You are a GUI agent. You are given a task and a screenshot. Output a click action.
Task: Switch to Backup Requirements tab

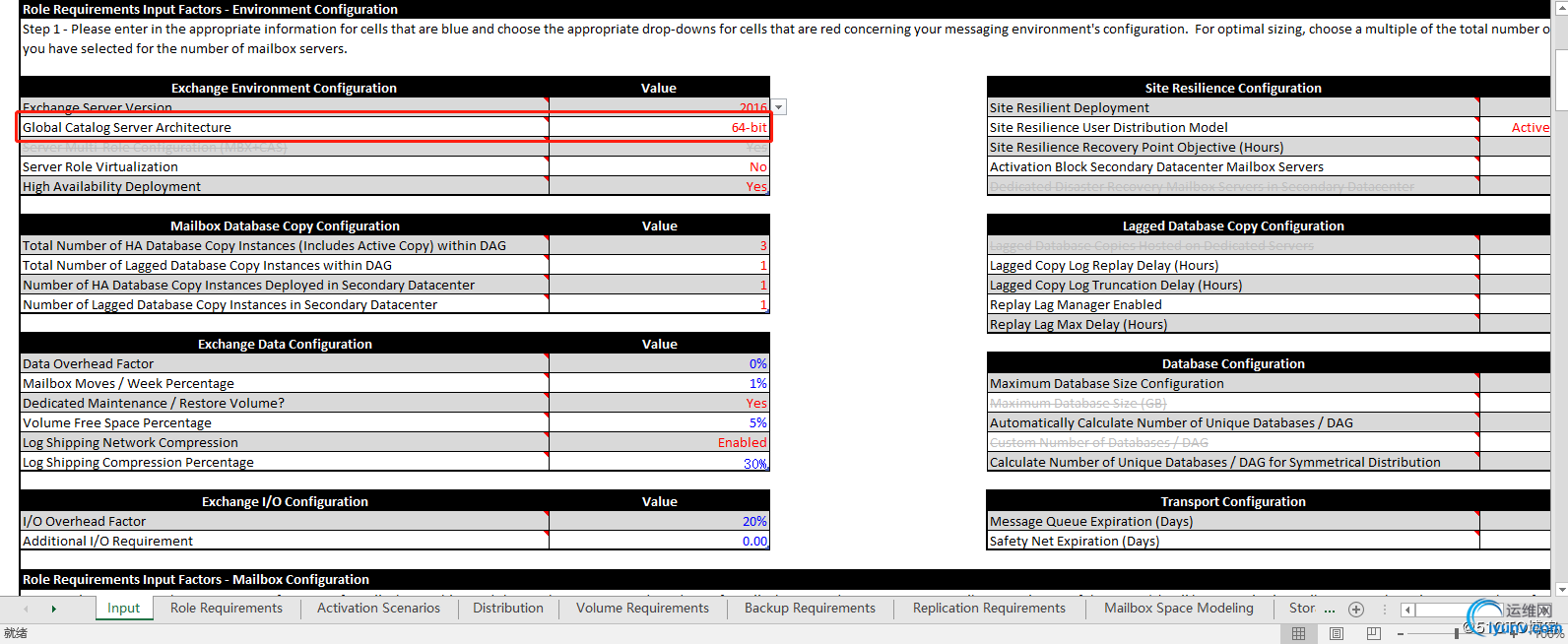(x=810, y=609)
